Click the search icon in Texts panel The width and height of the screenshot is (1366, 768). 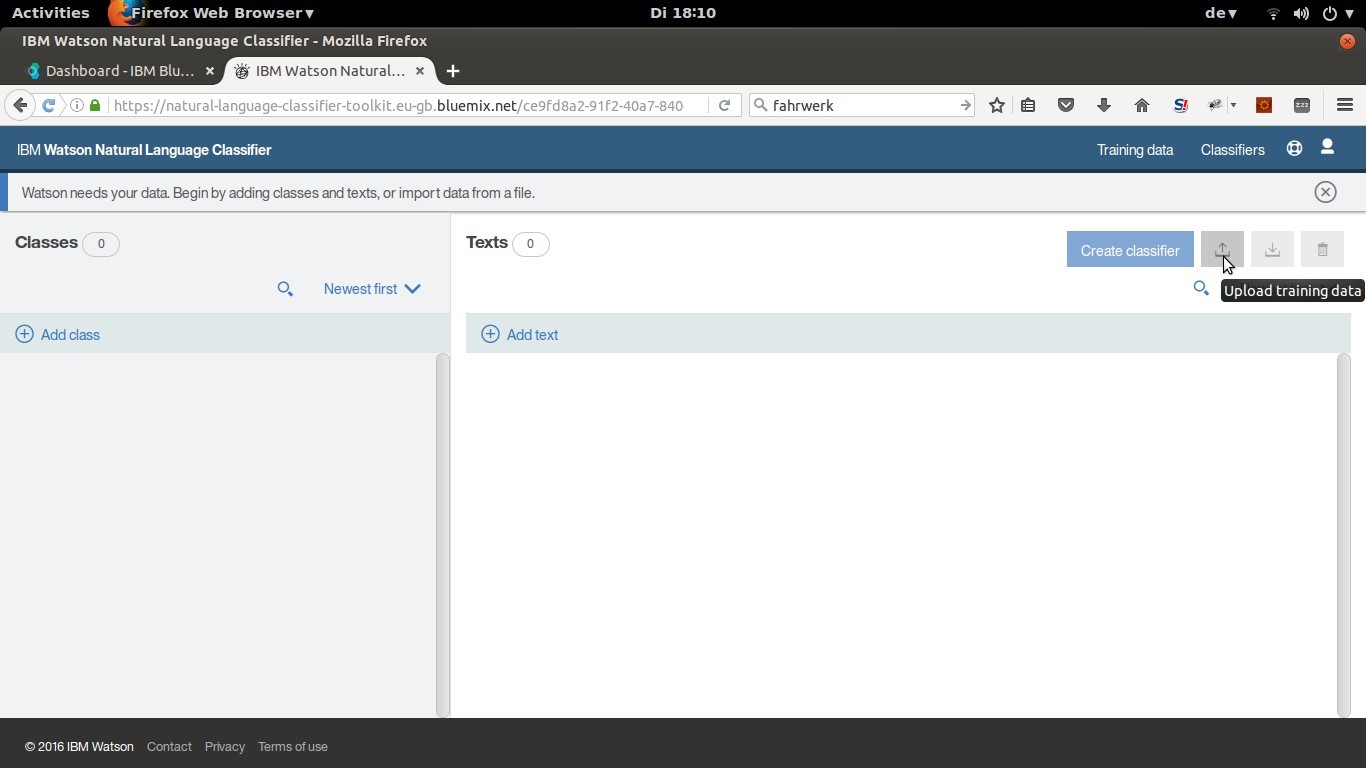coord(1201,288)
